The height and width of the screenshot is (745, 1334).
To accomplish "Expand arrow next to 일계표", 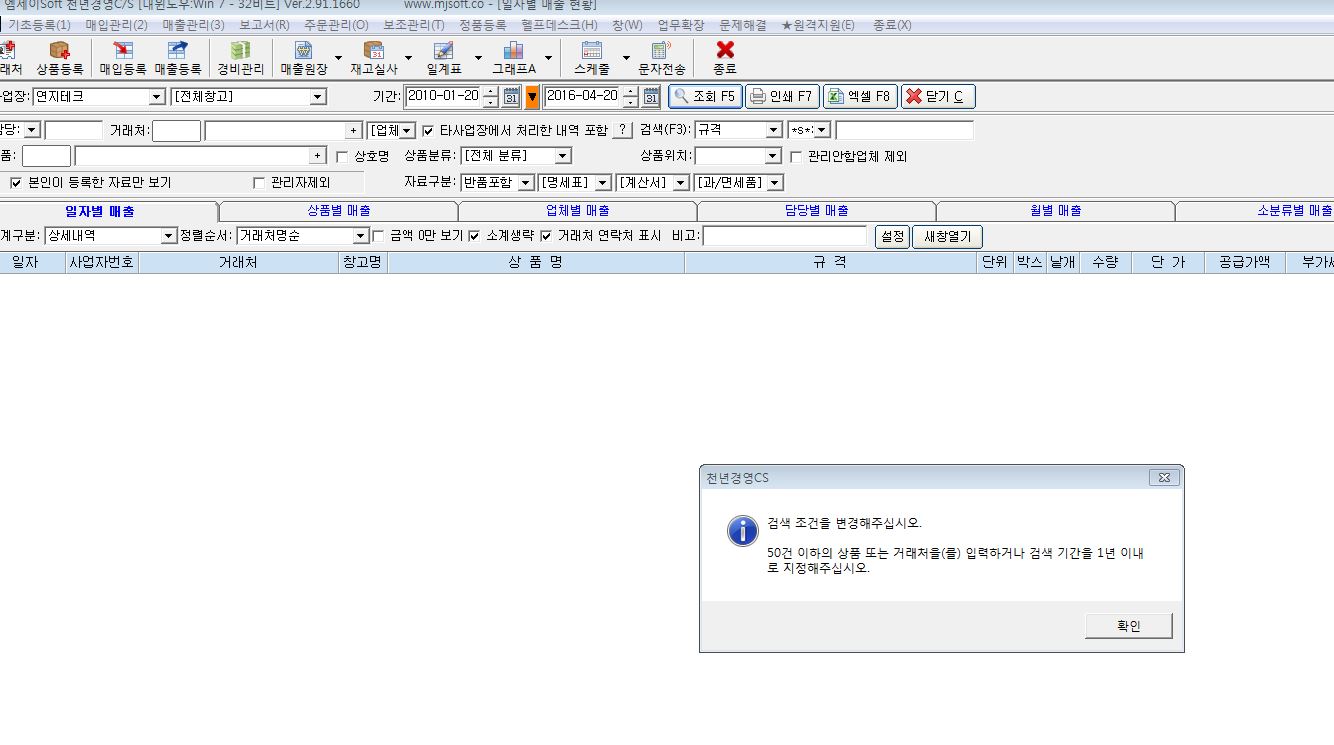I will pyautogui.click(x=478, y=58).
